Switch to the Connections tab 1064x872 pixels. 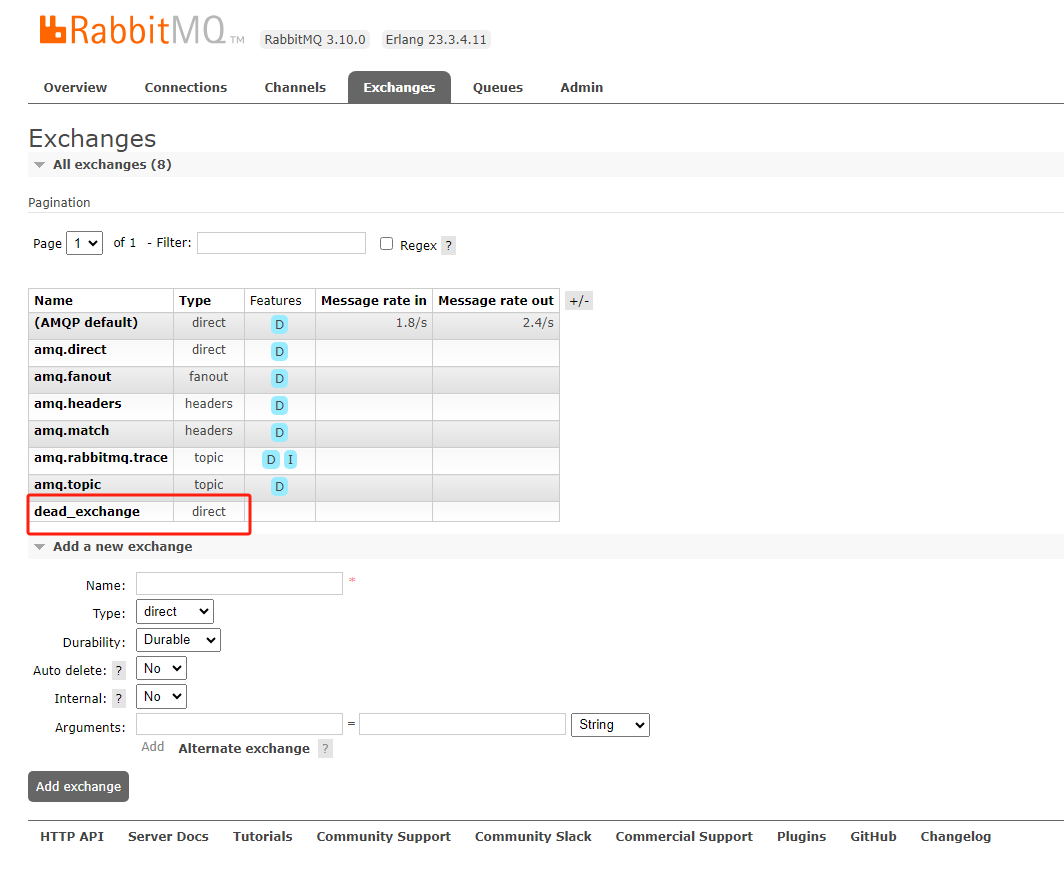coord(186,88)
